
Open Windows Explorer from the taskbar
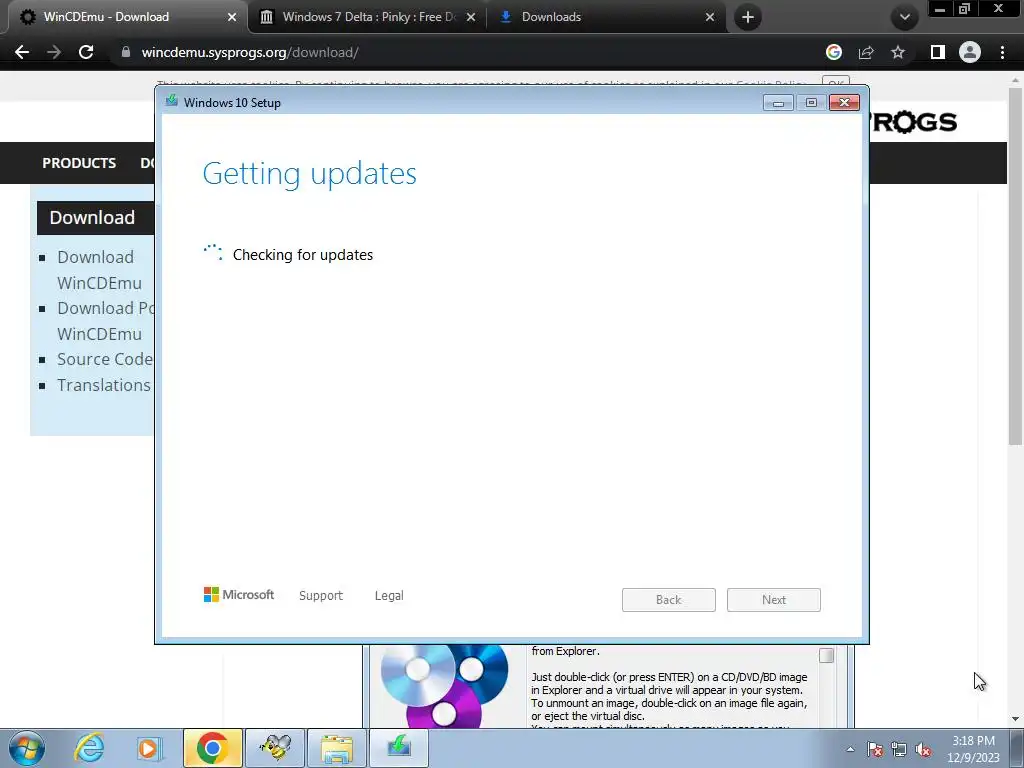click(x=337, y=748)
